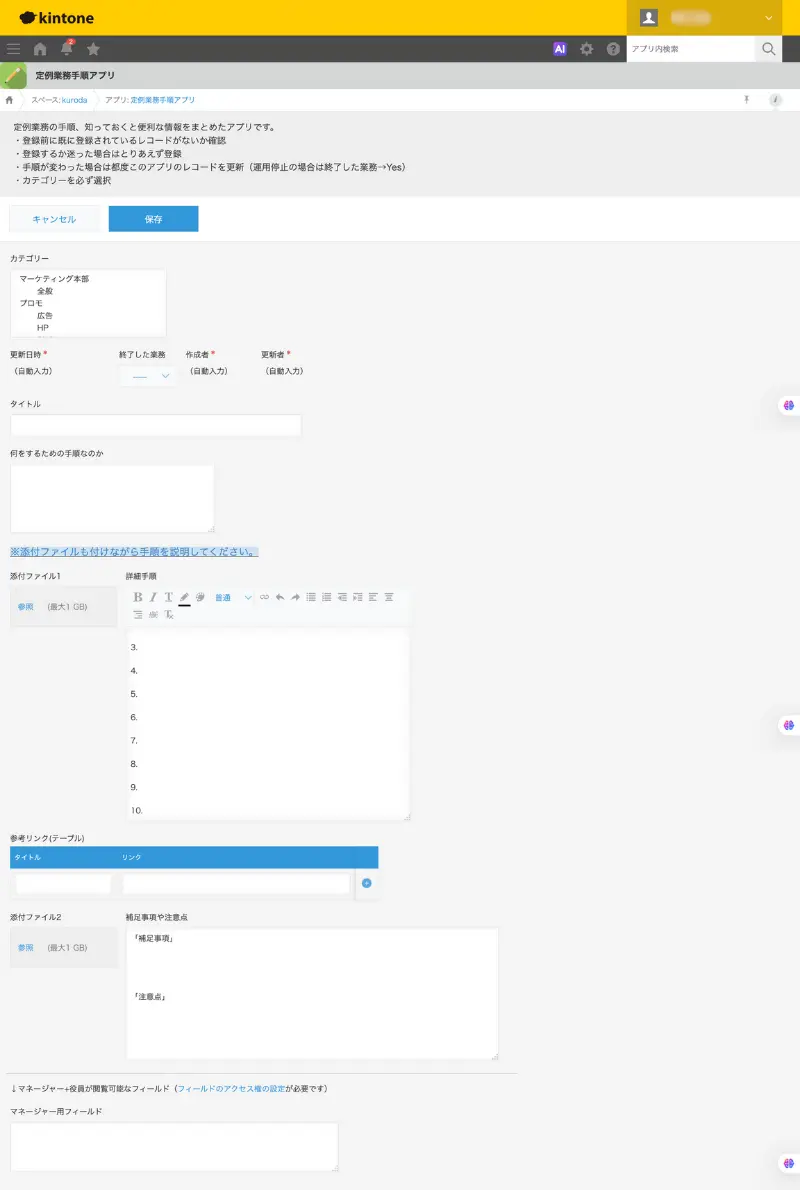This screenshot has height=1190, width=800.
Task: Click the タイトル input field
Action: (155, 426)
